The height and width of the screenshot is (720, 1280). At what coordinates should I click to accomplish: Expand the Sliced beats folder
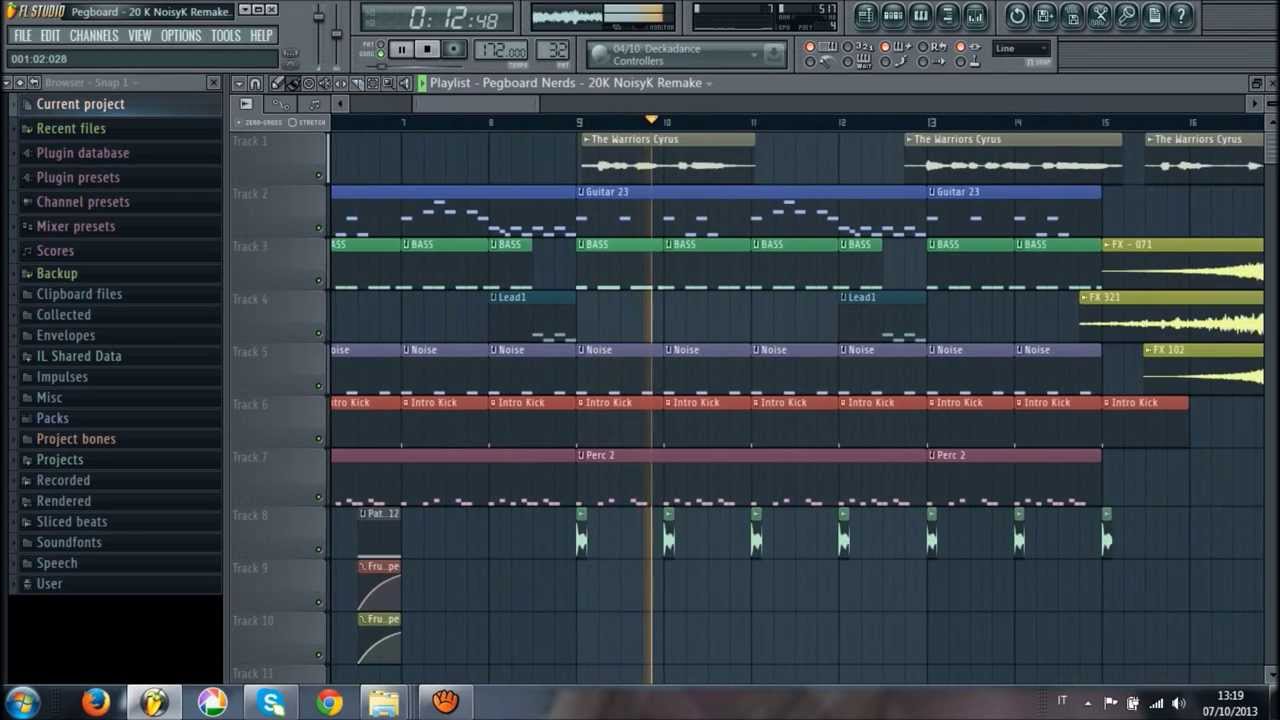pos(71,522)
